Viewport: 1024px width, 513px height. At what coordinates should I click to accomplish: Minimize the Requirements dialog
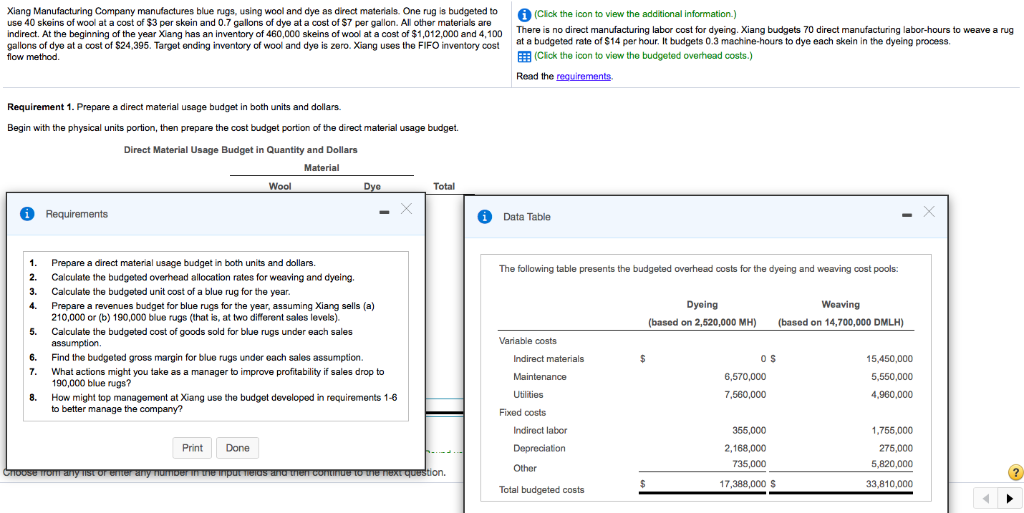[x=384, y=213]
